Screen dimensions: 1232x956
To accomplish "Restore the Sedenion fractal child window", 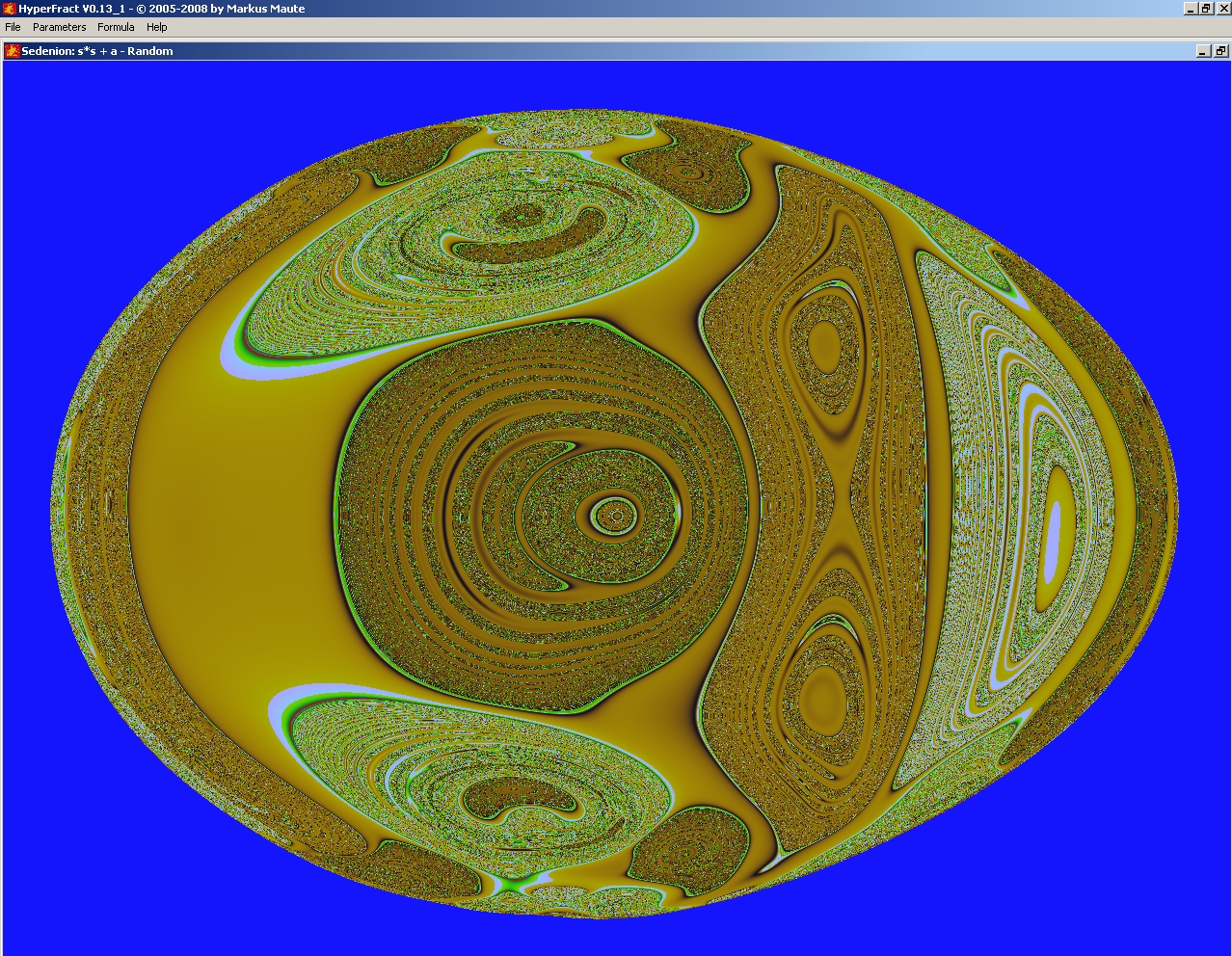I will 1219,51.
